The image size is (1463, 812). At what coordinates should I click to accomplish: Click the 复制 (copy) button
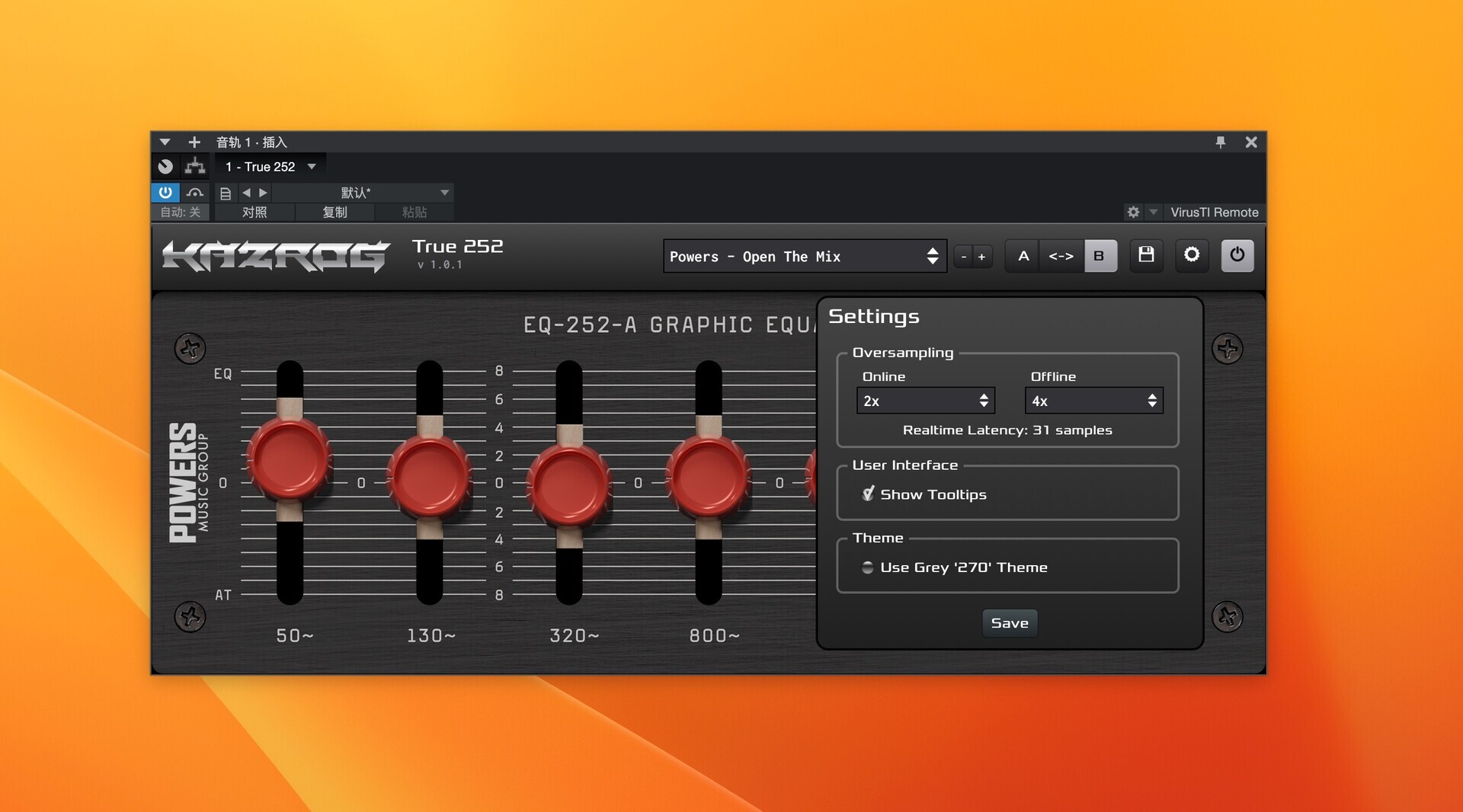[335, 213]
